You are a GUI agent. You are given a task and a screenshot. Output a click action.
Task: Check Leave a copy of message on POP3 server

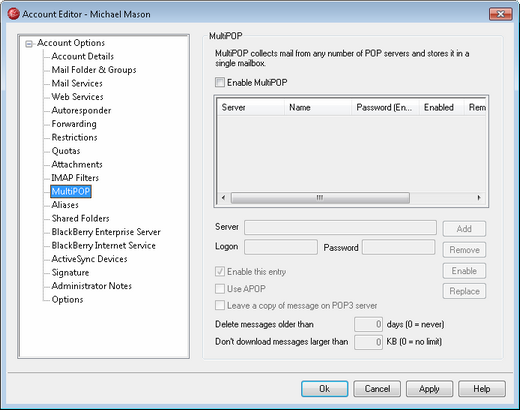[x=220, y=305]
